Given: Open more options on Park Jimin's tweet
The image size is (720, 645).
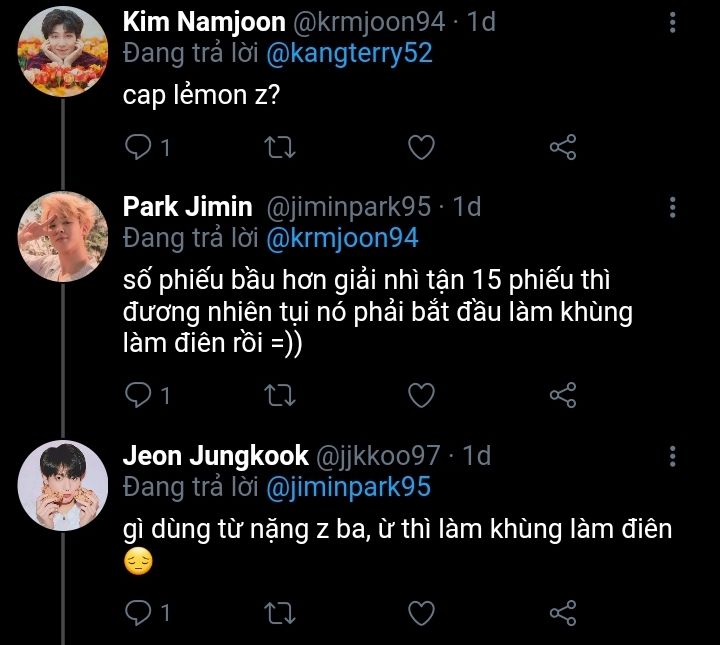Looking at the screenshot, I should click(672, 207).
